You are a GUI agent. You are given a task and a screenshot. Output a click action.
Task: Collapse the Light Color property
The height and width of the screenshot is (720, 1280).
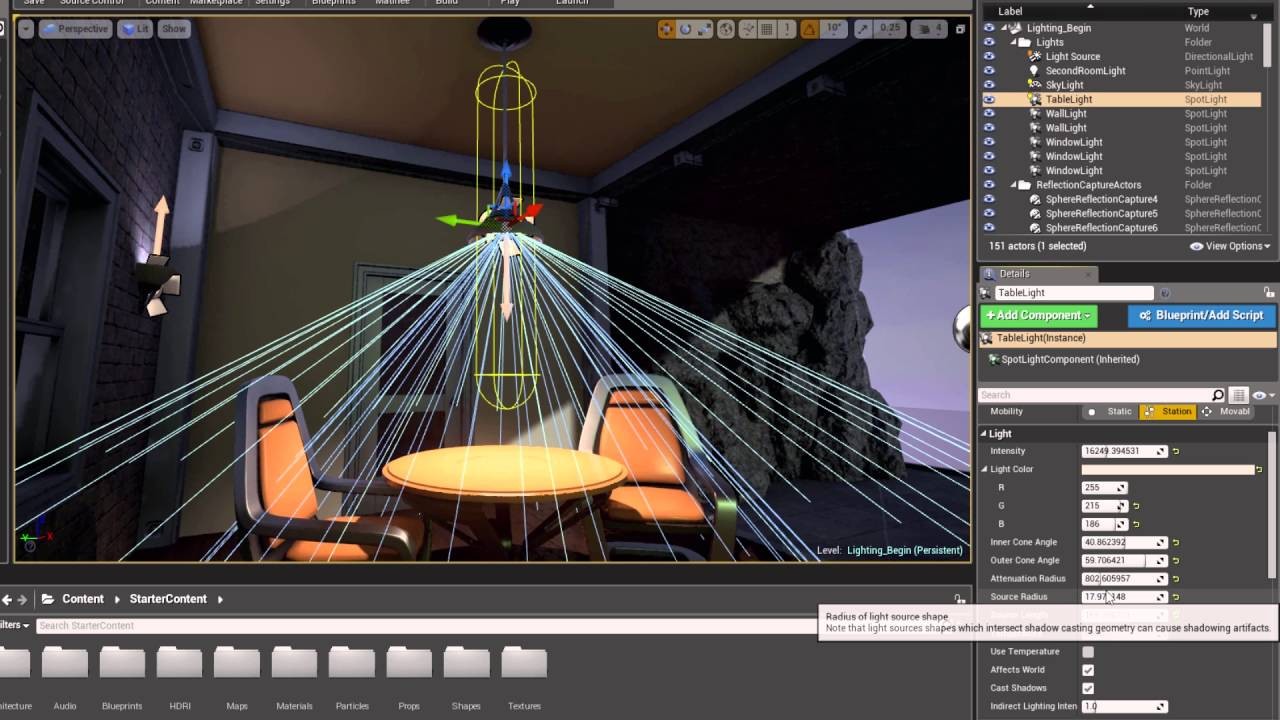click(x=985, y=469)
